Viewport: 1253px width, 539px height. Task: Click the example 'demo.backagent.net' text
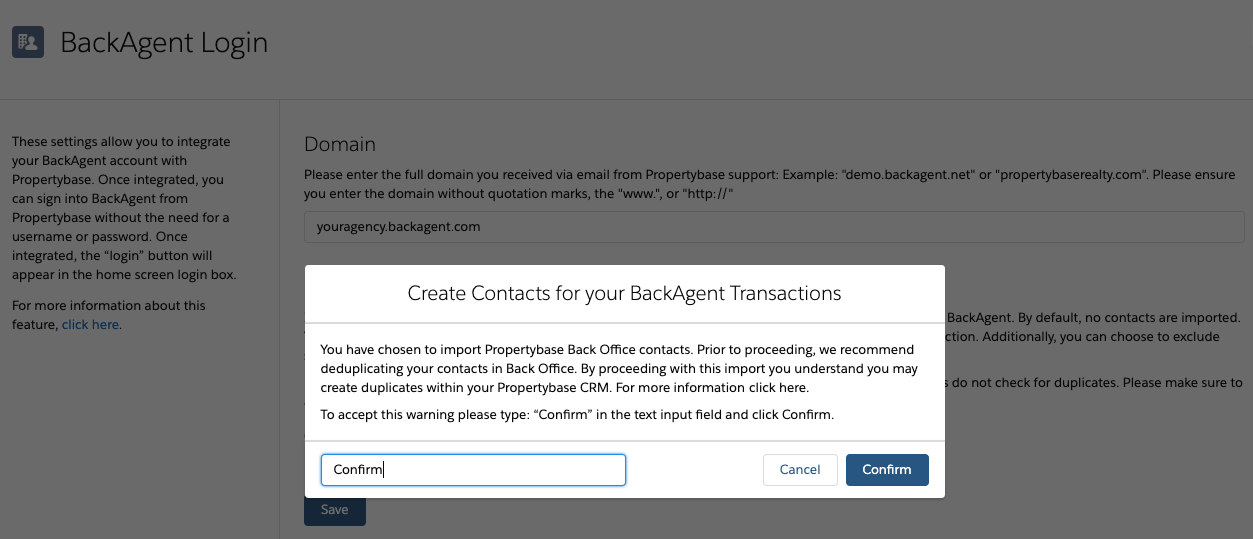909,174
